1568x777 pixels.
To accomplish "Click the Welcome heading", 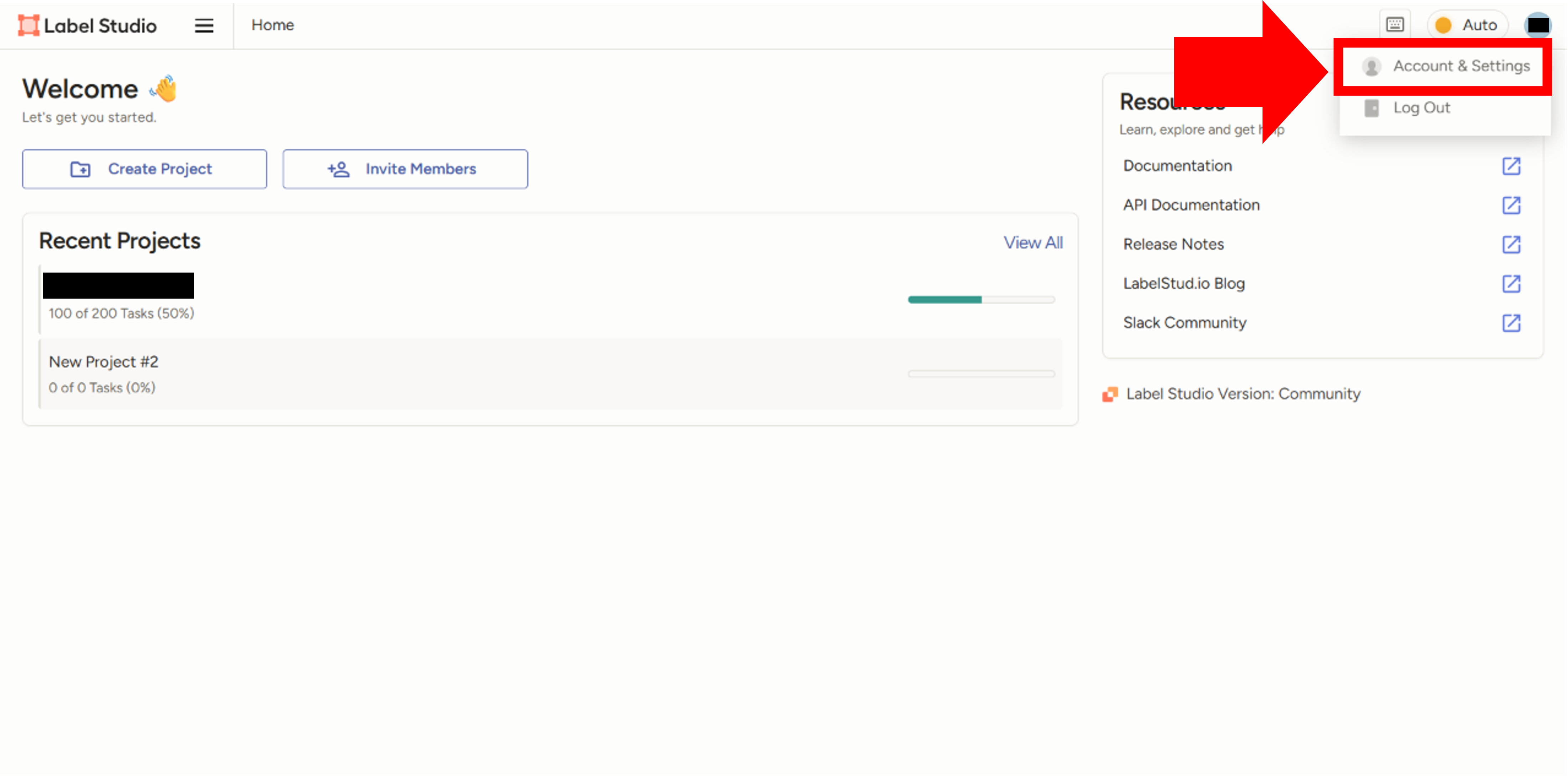I will [x=80, y=89].
